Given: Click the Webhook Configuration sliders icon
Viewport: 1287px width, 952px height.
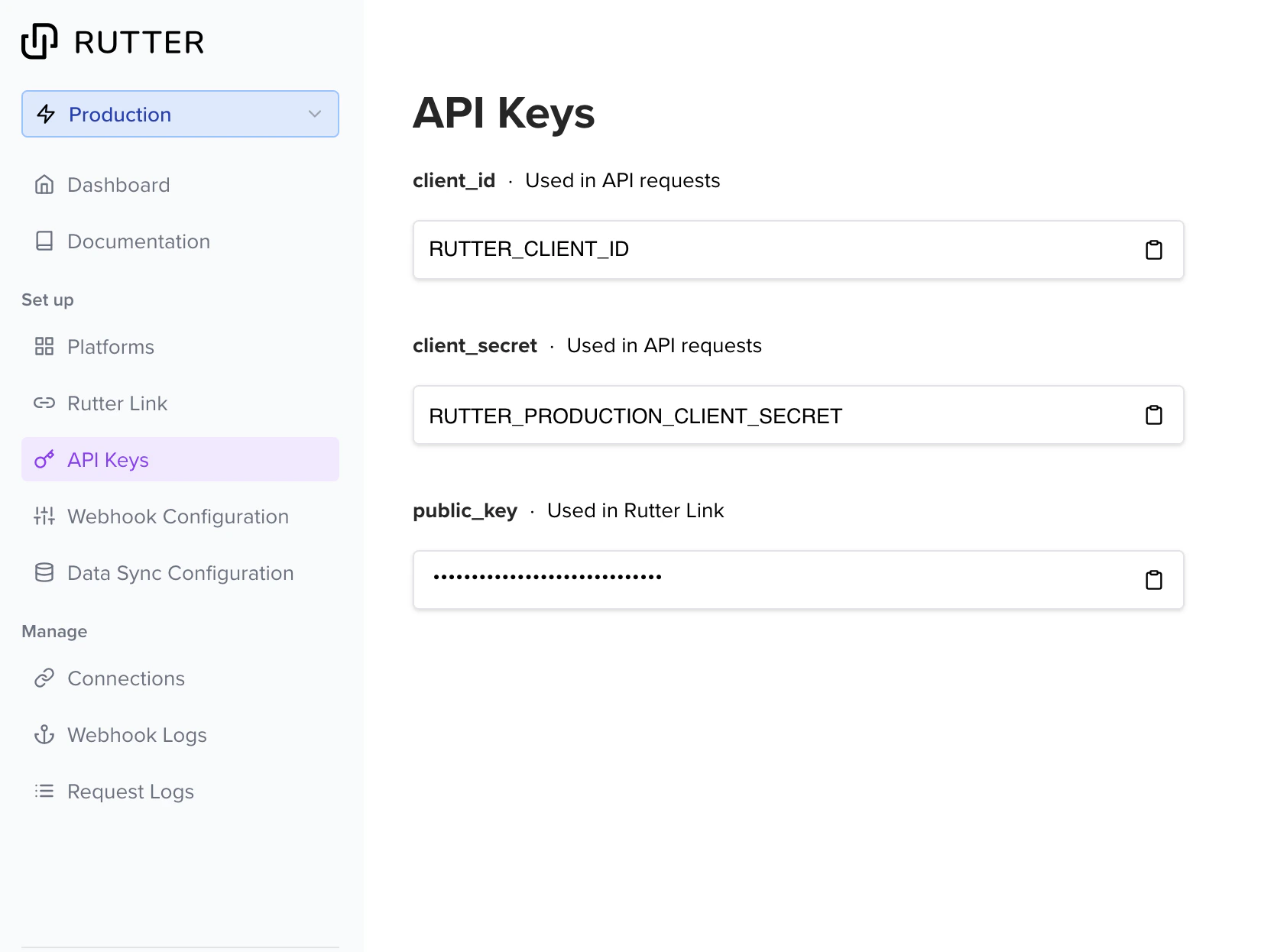Looking at the screenshot, I should 44,516.
